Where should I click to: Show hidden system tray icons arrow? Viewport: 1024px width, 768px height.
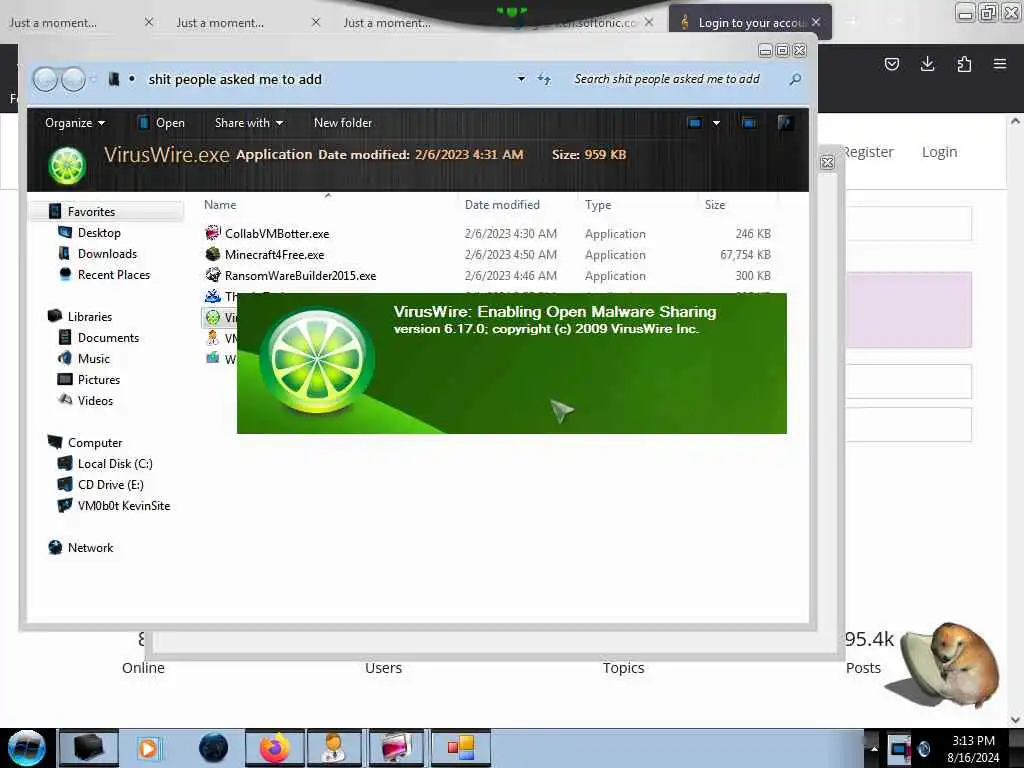[874, 749]
